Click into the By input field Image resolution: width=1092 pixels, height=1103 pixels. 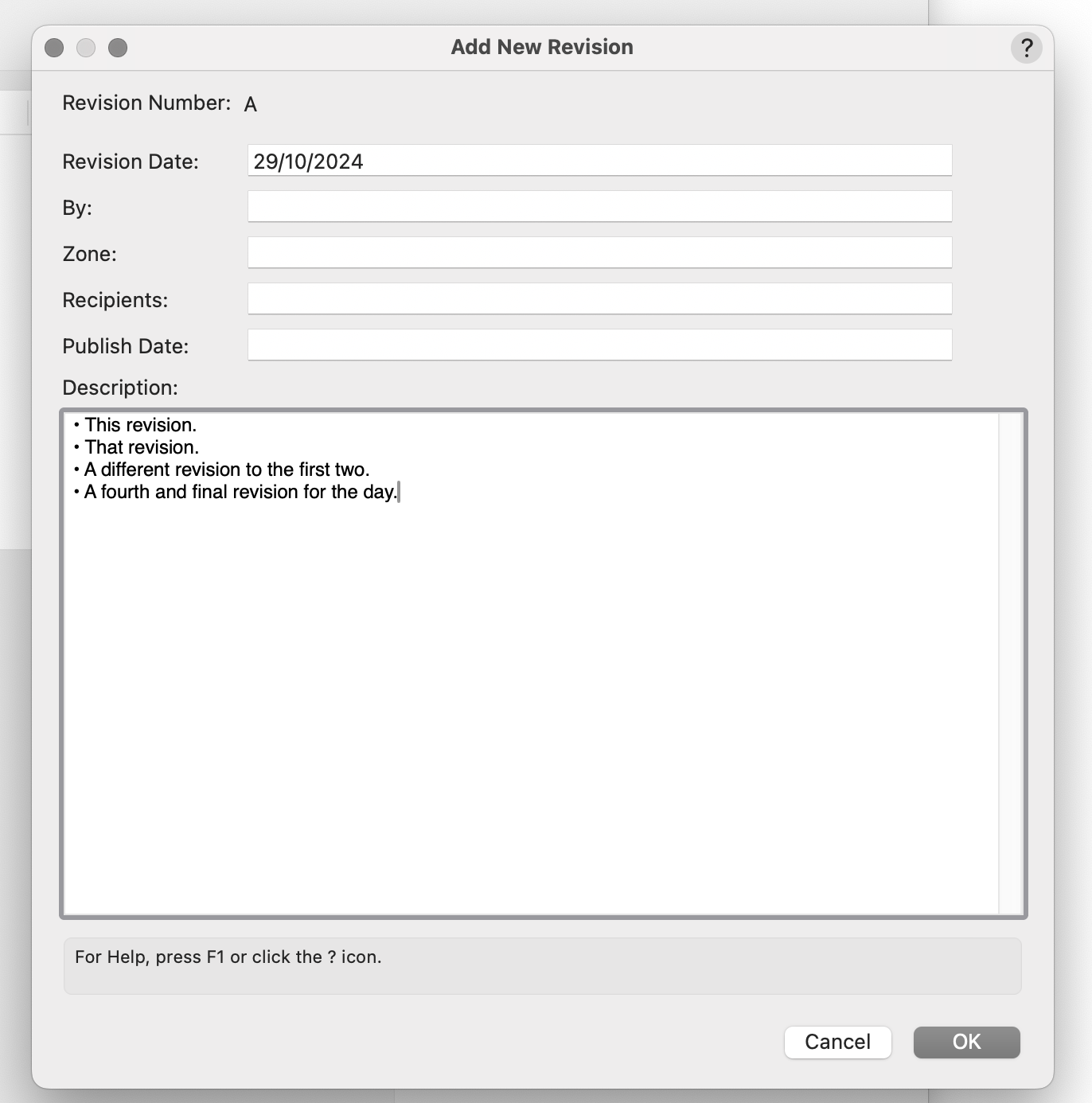599,207
